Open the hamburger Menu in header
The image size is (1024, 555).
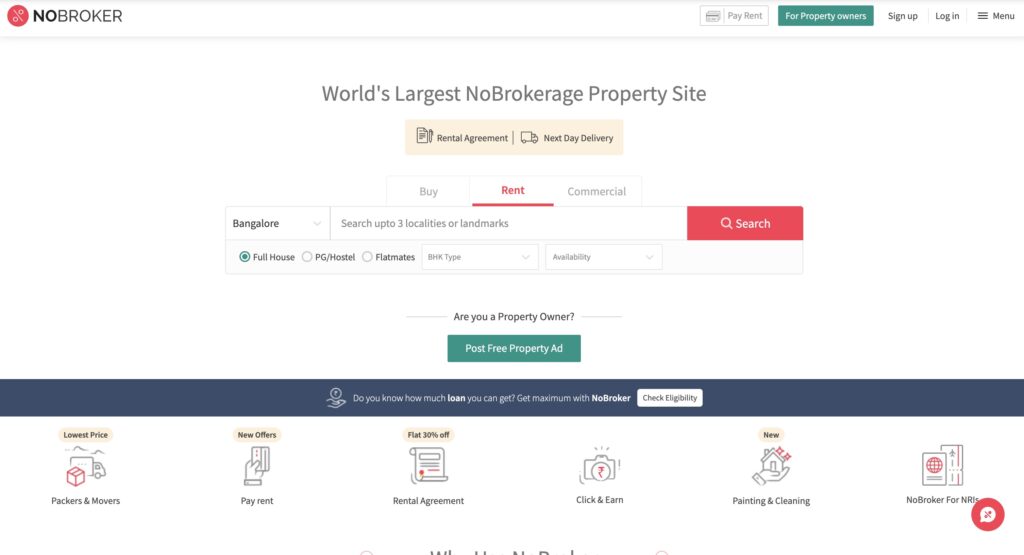[995, 16]
